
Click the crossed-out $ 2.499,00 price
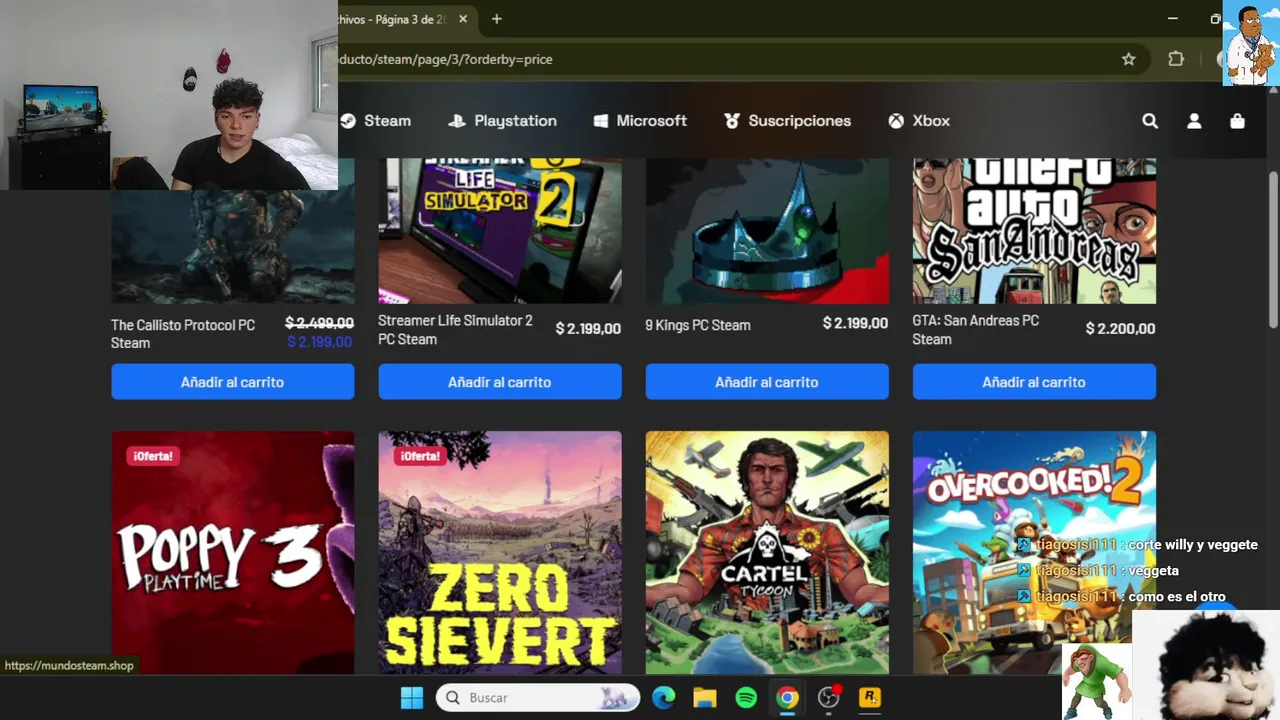319,323
